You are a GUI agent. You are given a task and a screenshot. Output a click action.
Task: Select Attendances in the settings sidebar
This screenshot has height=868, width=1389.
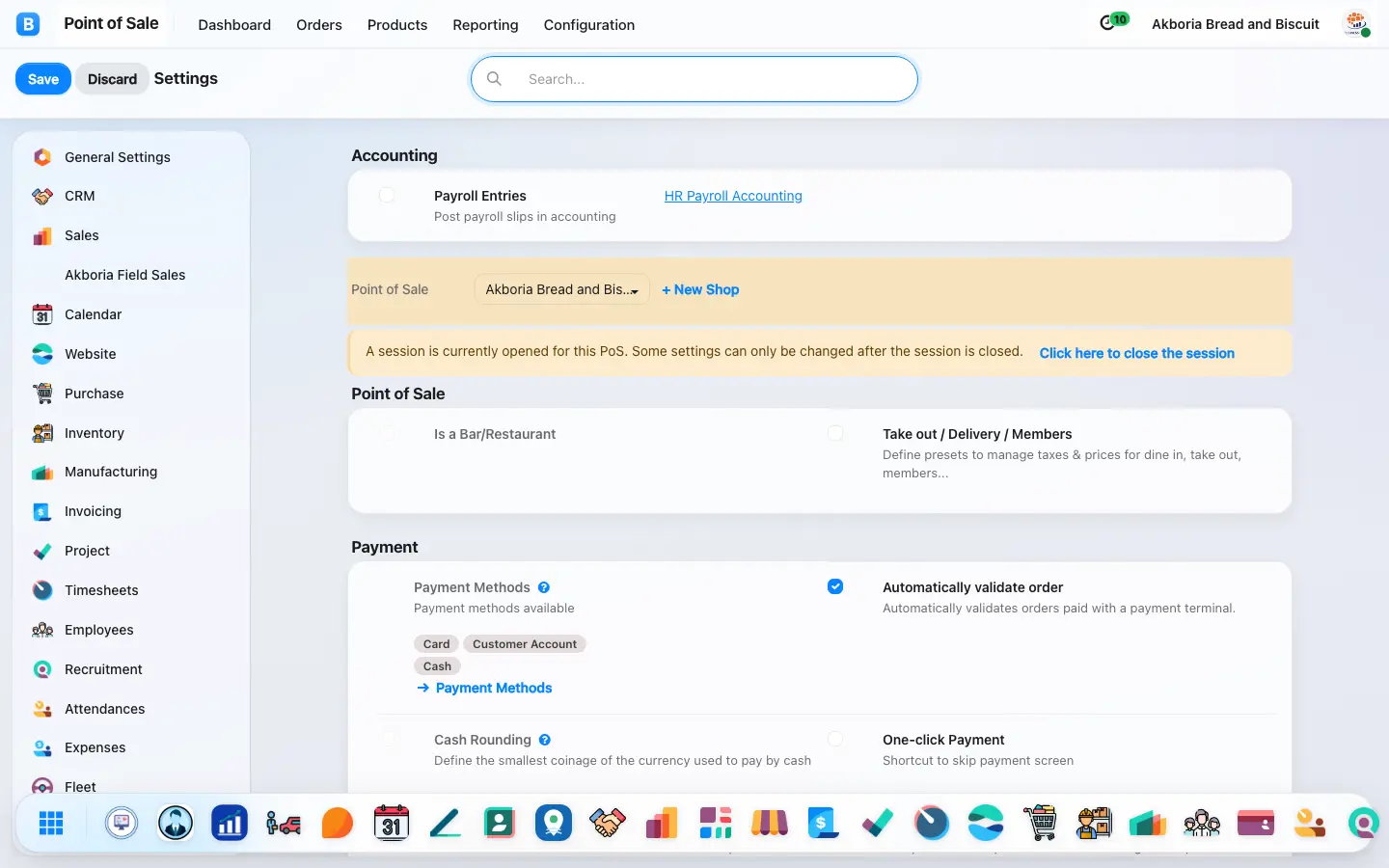(131, 709)
